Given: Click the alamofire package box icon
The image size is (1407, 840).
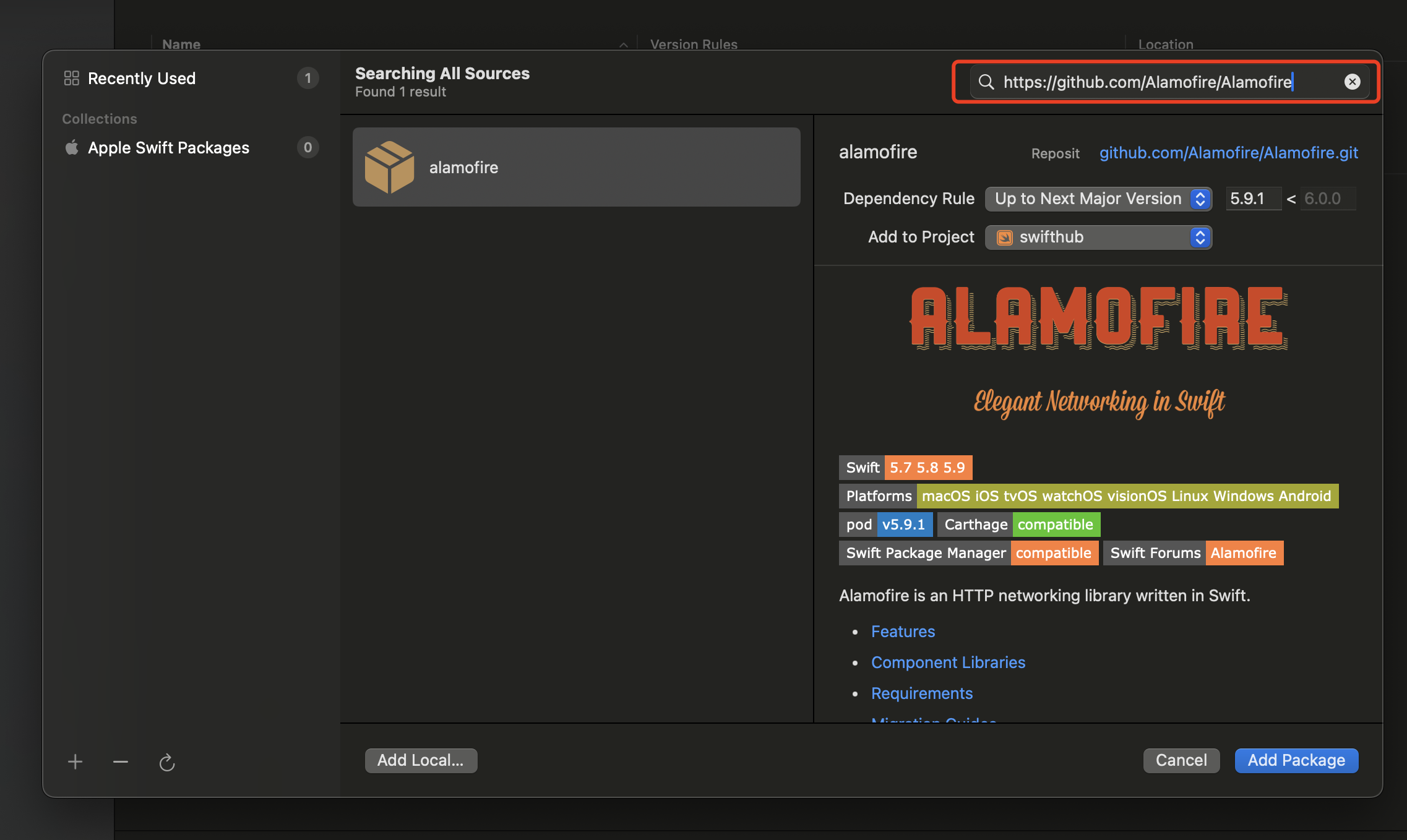Looking at the screenshot, I should pos(389,167).
